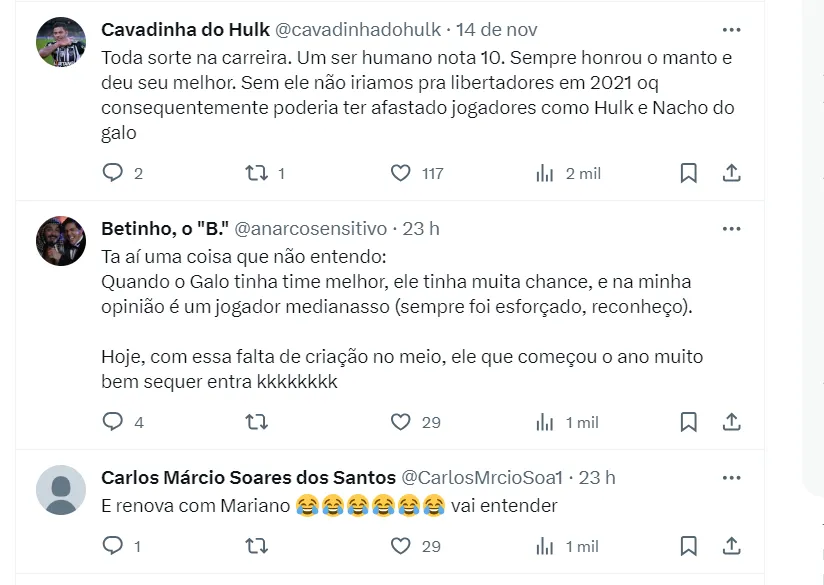
Task: Share Cavadinha do Hulk's tweet
Action: (732, 173)
